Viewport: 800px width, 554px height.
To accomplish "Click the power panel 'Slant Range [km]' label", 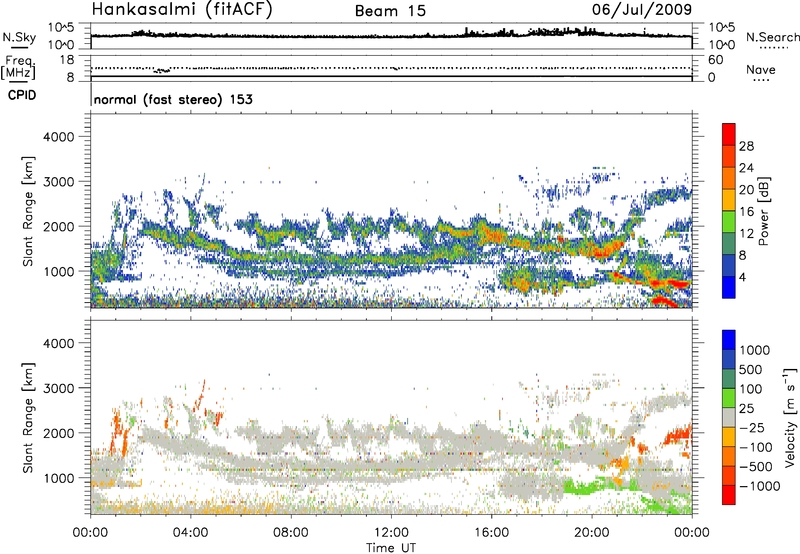I will 28,211.
